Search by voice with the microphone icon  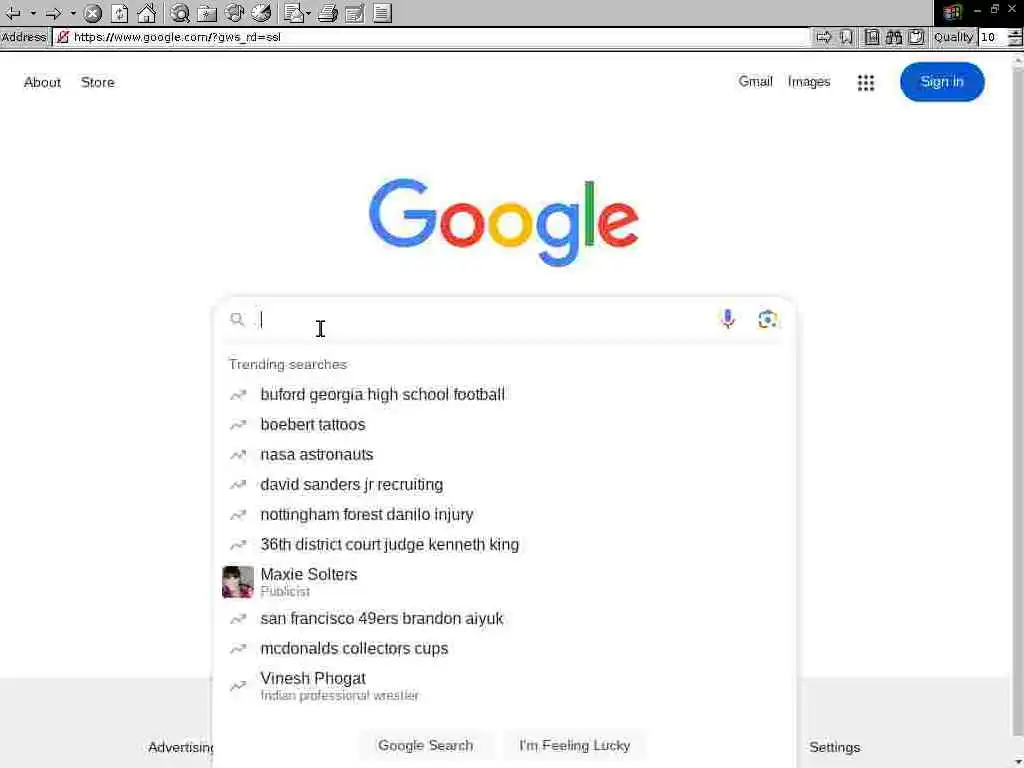(x=728, y=319)
